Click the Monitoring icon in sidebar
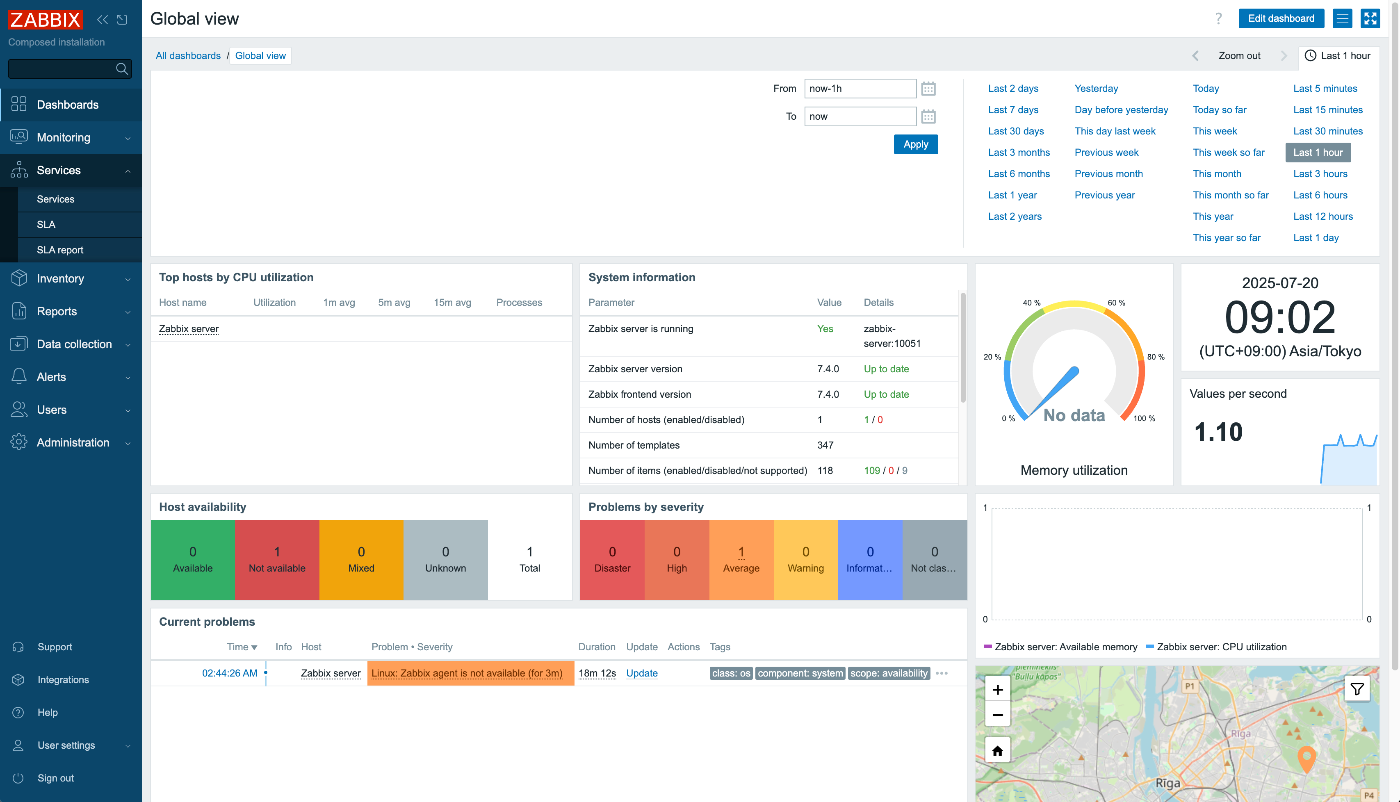 tap(19, 137)
